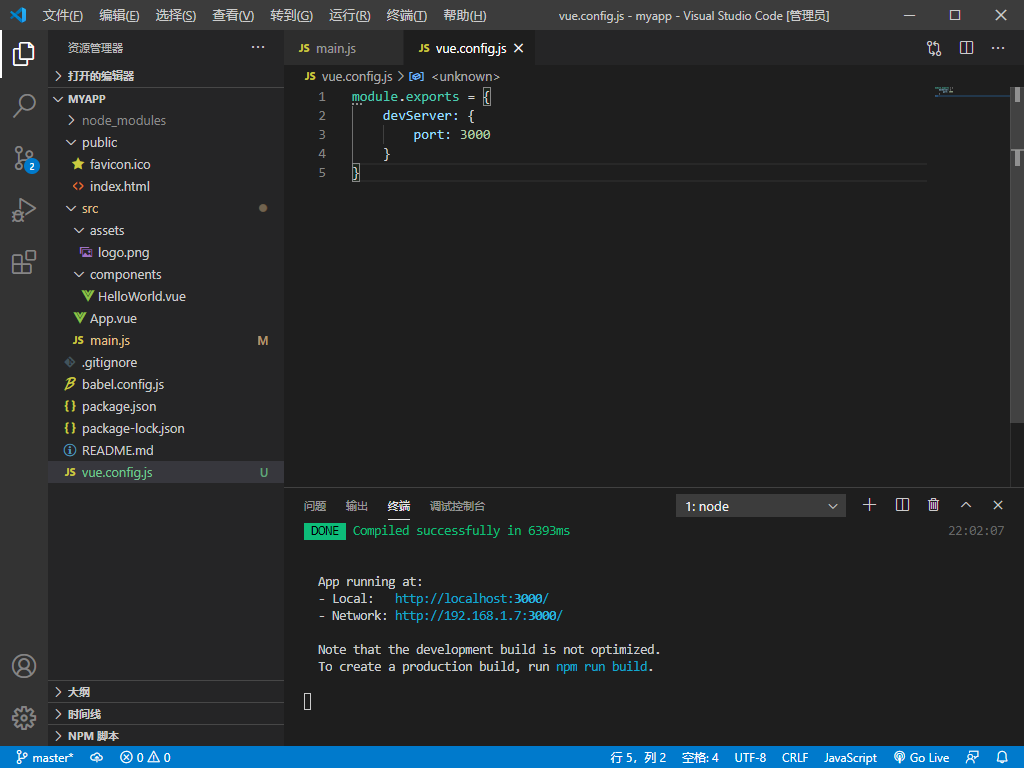The height and width of the screenshot is (768, 1024).
Task: Open the Extensions view
Action: click(x=24, y=262)
